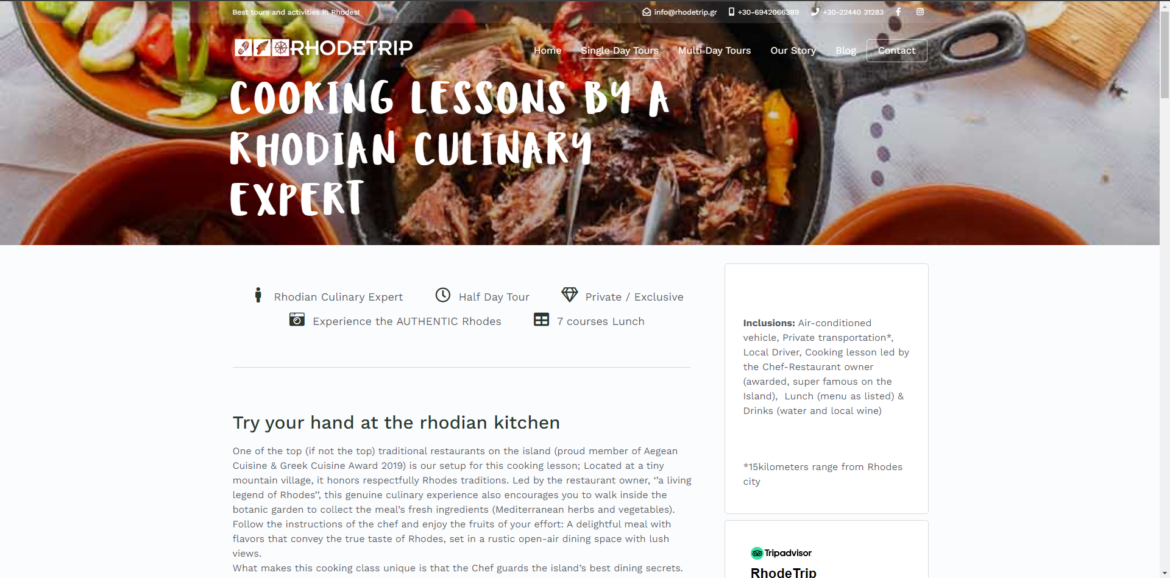Viewport: 1170px width, 578px height.
Task: Click the mobile phone icon
Action: pyautogui.click(x=731, y=12)
